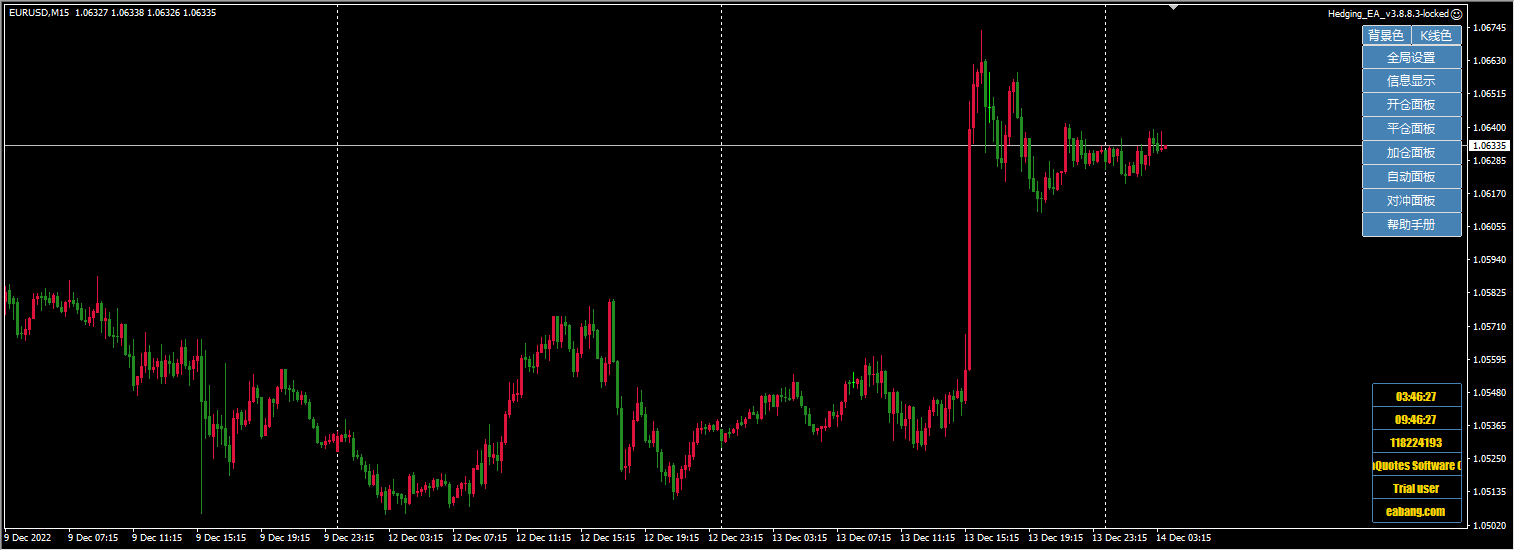This screenshot has height=551, width=1515.
Task: Click the 13 Dec 15:15 time axis label
Action: (x=992, y=538)
